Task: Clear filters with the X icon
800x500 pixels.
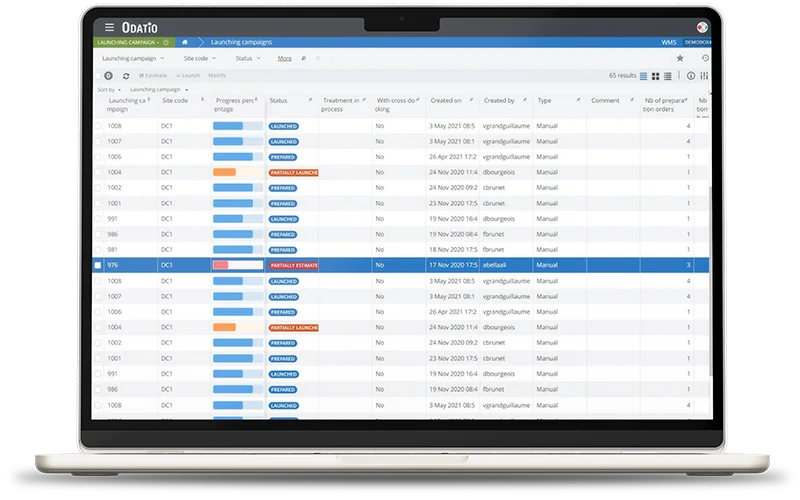Action: tap(318, 59)
